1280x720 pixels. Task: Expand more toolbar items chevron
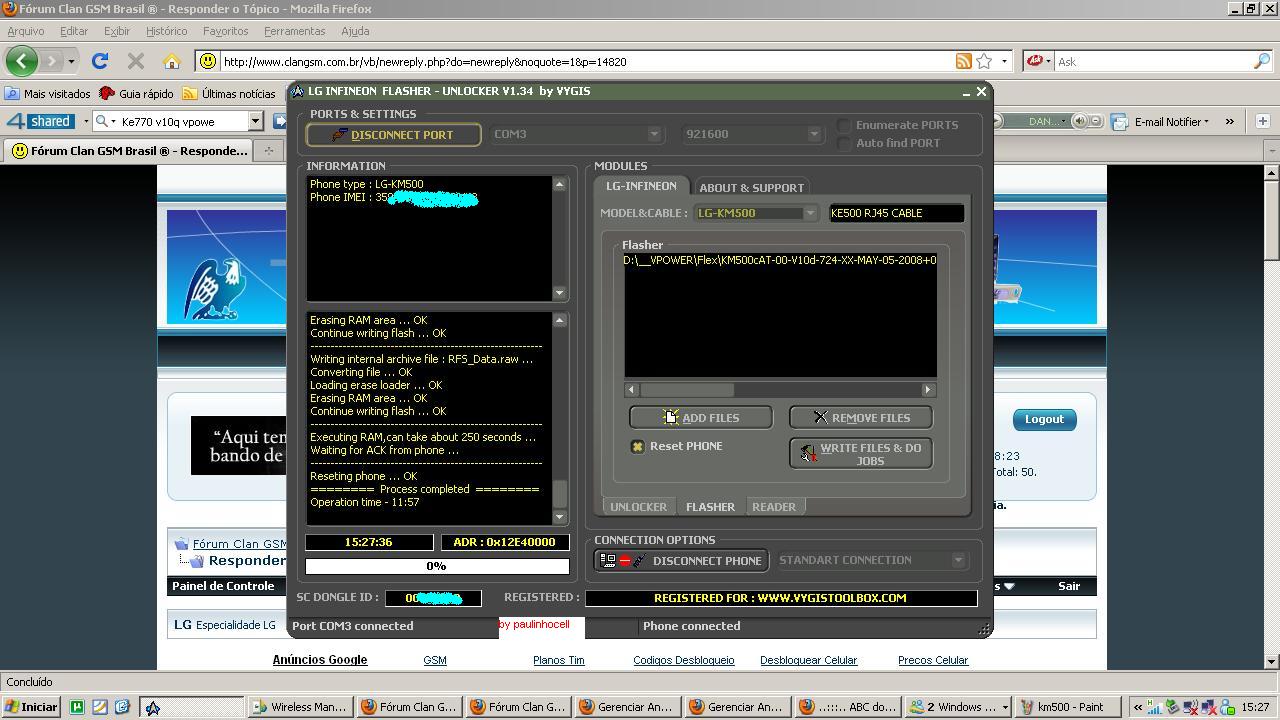[1229, 121]
